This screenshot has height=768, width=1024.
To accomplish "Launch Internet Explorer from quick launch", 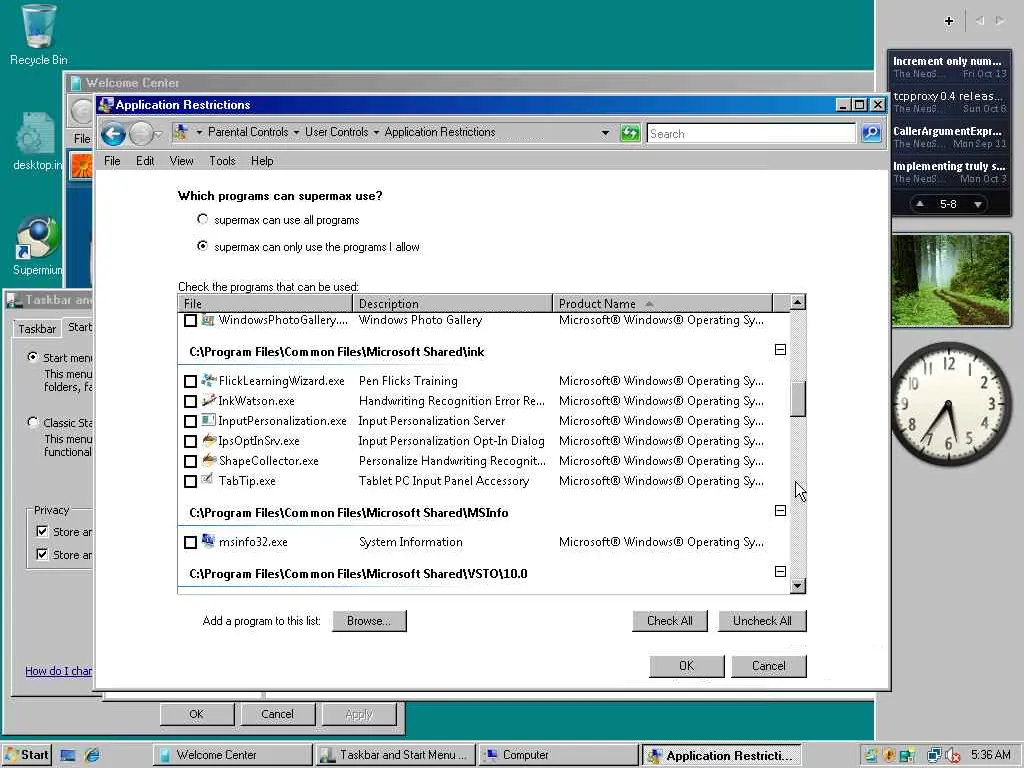I will (x=92, y=755).
